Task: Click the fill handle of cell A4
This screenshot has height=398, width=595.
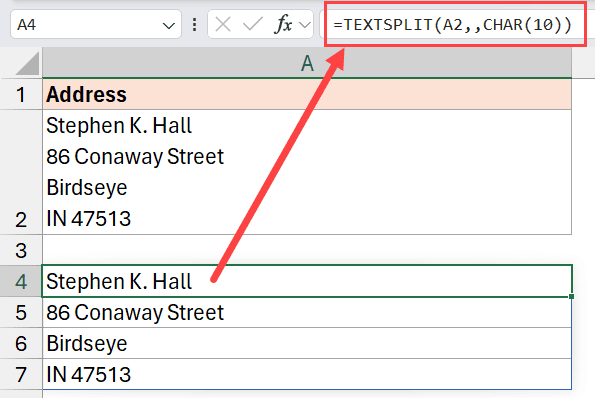Action: coord(571,296)
